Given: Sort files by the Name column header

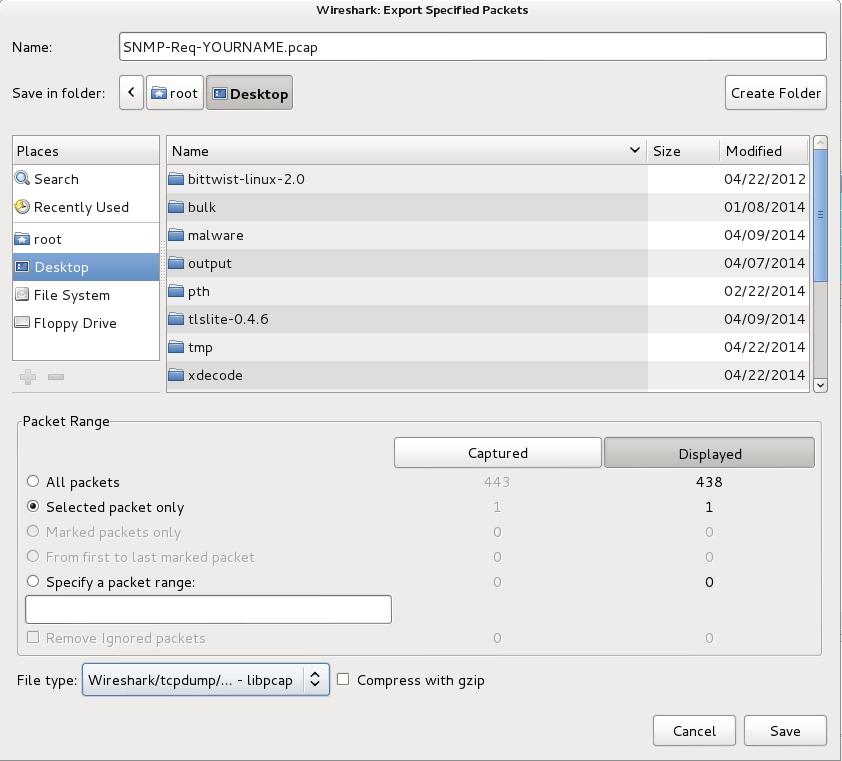Looking at the screenshot, I should click(x=400, y=151).
